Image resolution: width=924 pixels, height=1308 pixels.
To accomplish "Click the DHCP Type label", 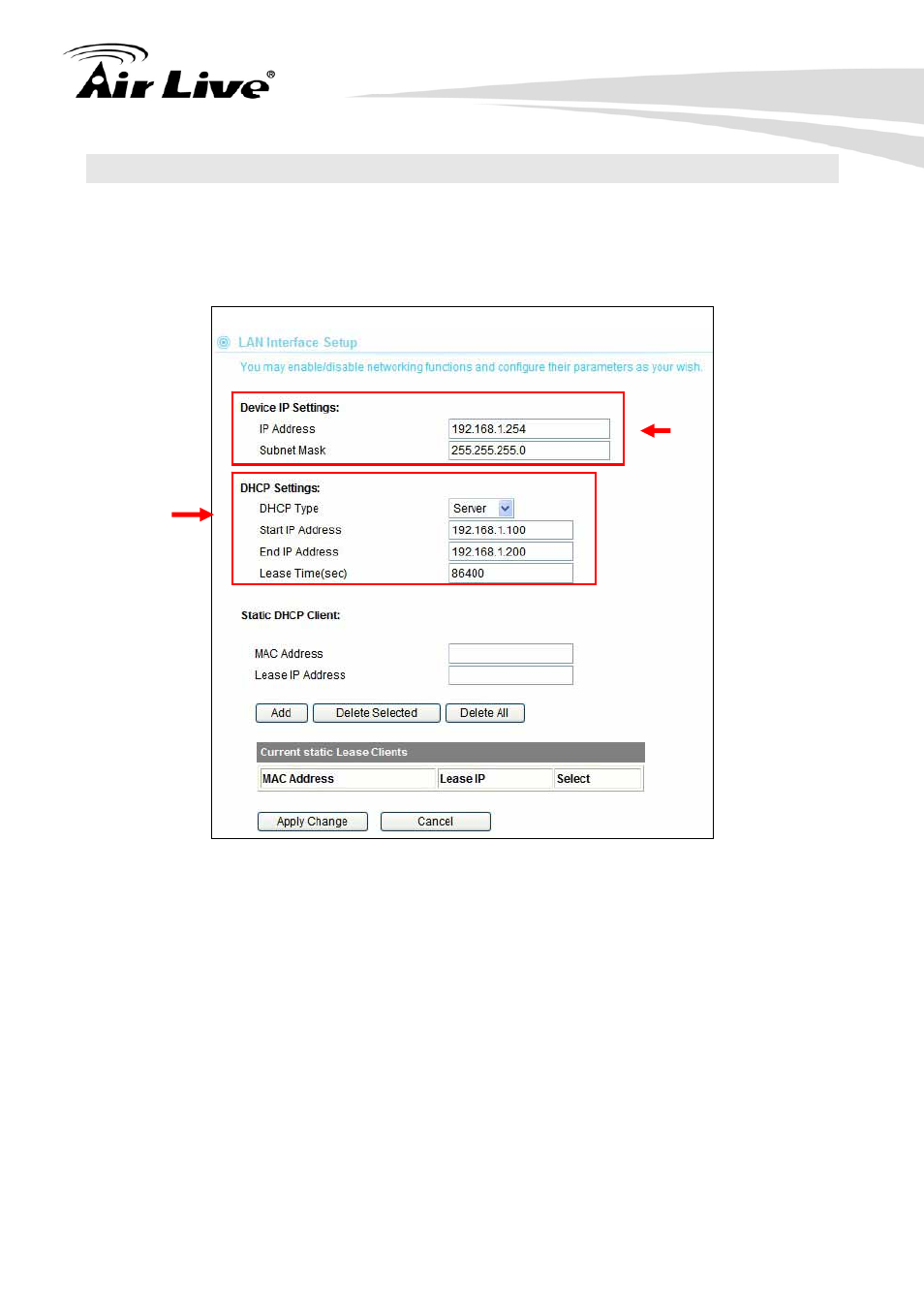I will coord(289,509).
